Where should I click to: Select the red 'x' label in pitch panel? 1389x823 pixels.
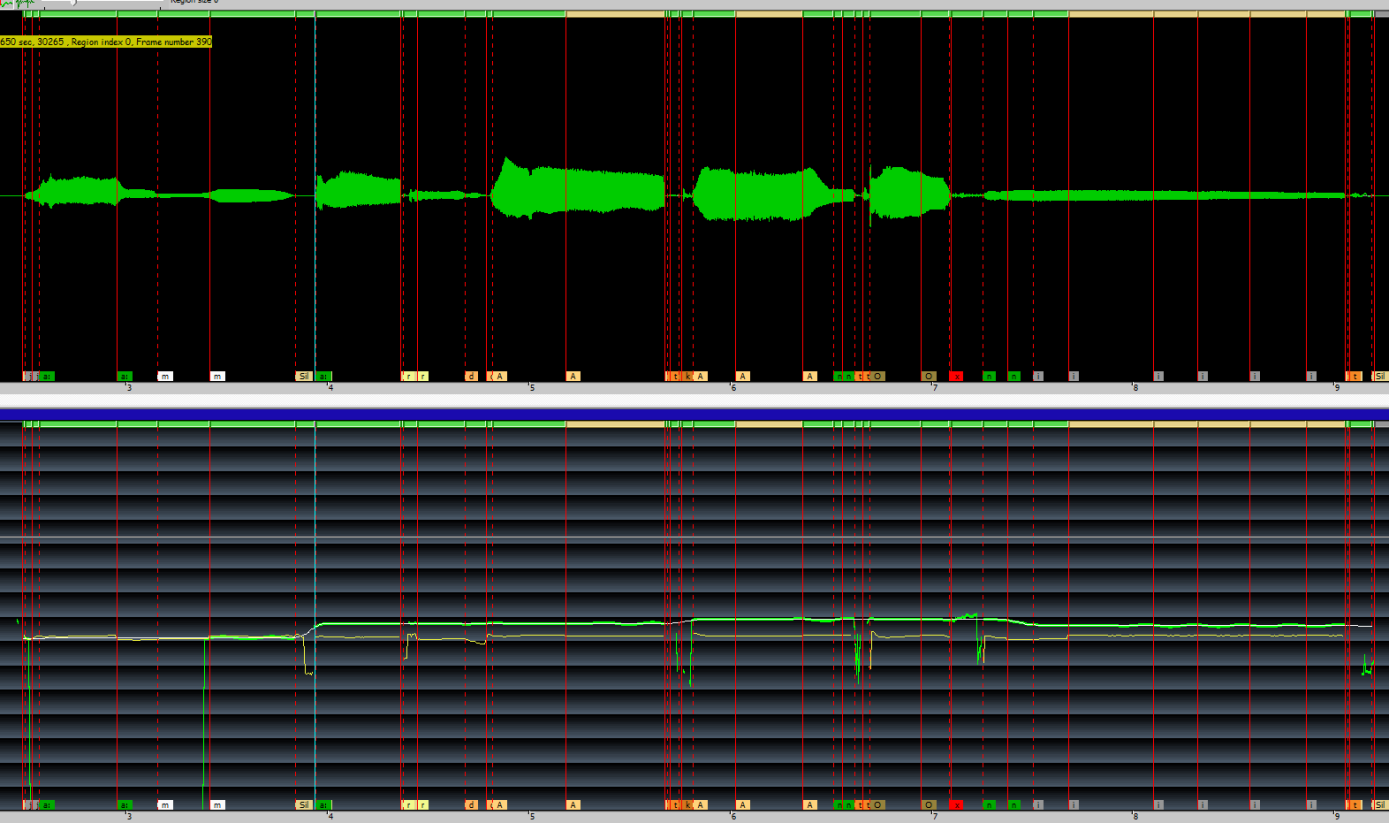click(956, 805)
